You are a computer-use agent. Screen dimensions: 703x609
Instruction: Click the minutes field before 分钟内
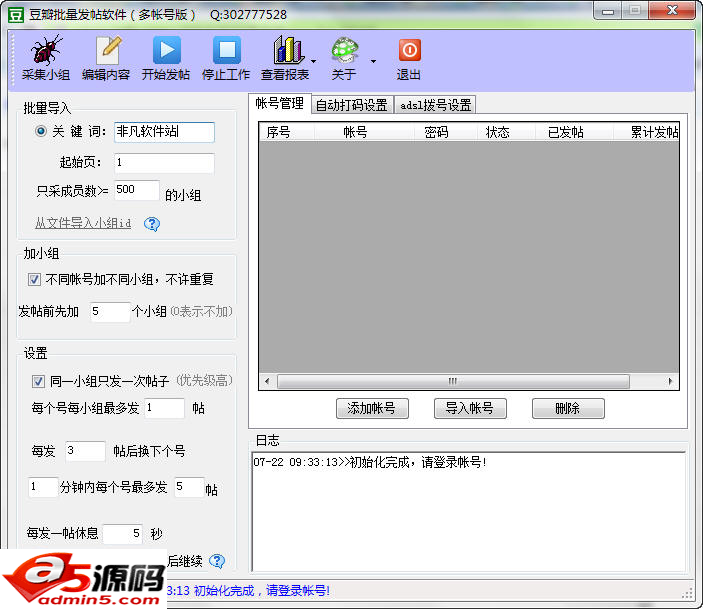(x=43, y=487)
